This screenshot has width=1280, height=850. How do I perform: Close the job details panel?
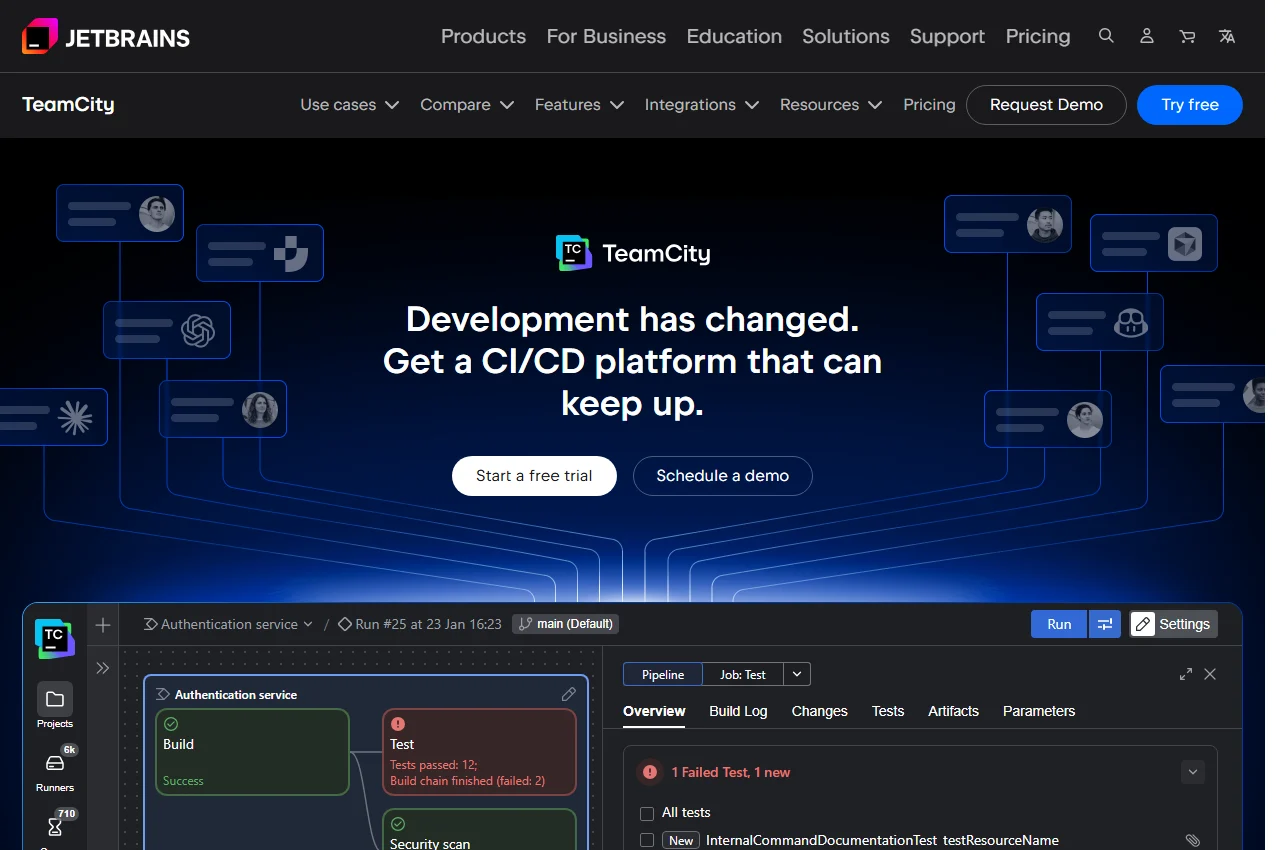pos(1210,674)
